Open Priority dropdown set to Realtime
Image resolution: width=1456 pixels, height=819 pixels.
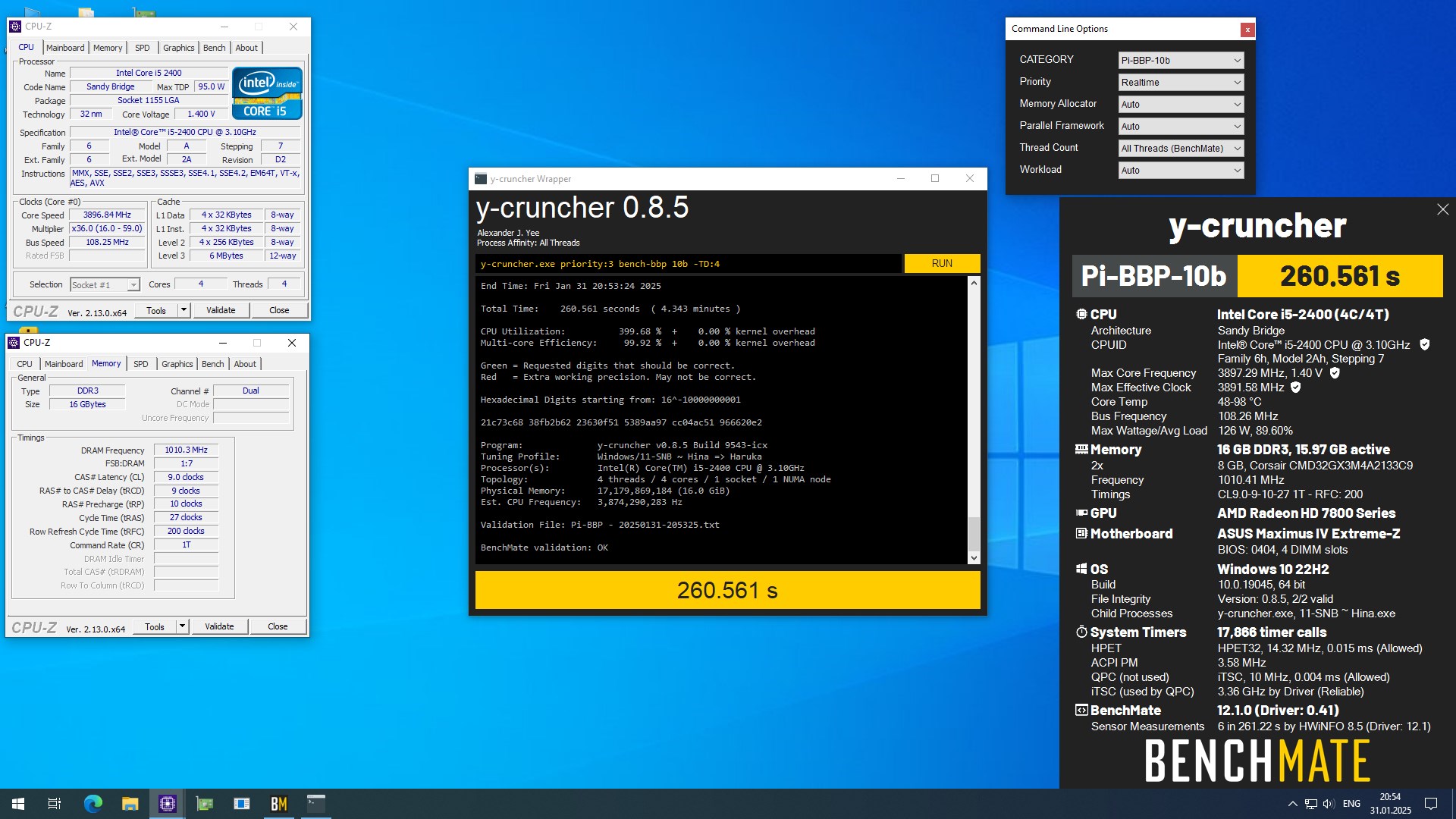(x=1181, y=83)
